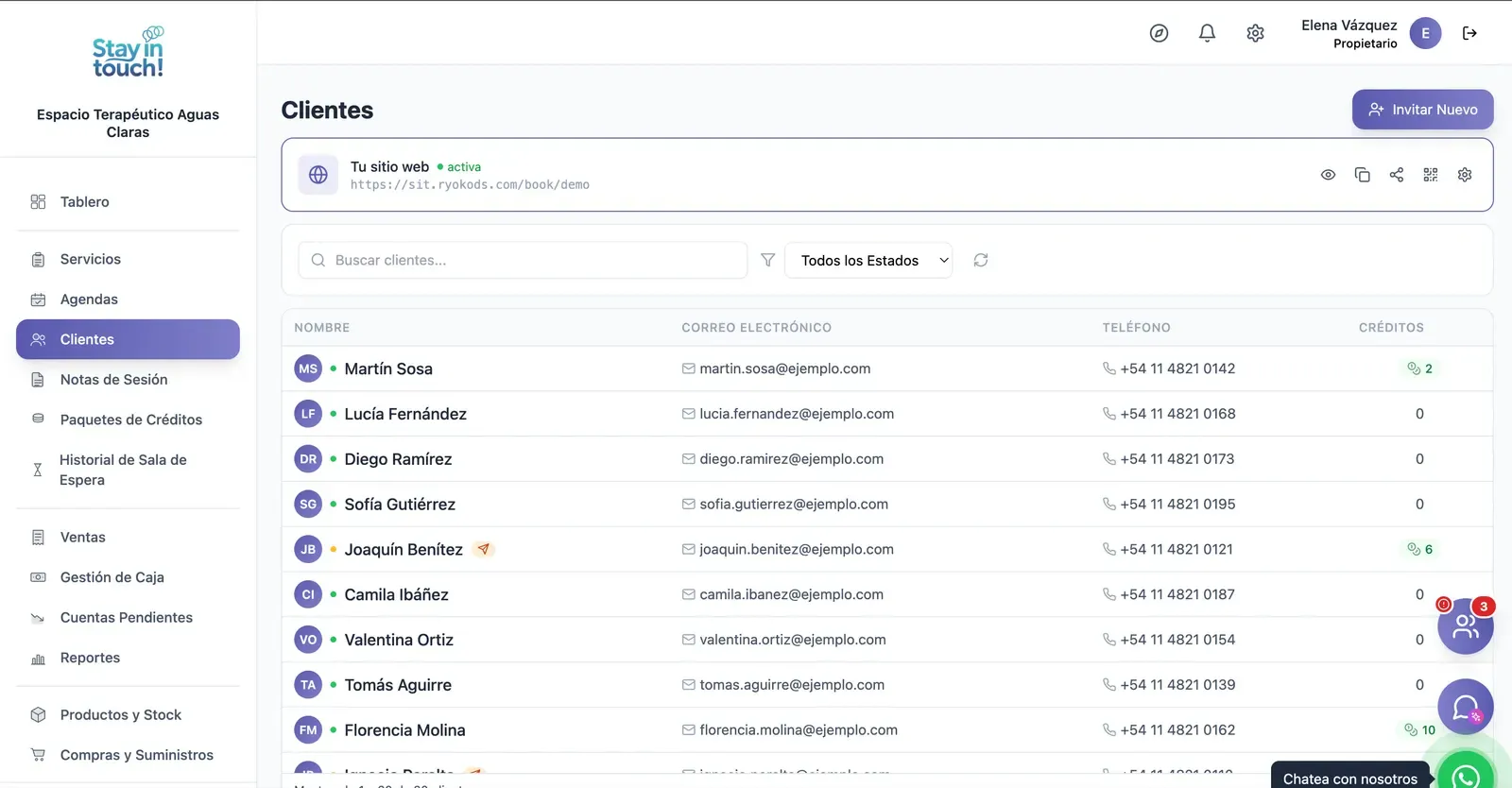Screen dimensions: 1512x788
Task: Open notifications bell
Action: 1207,33
